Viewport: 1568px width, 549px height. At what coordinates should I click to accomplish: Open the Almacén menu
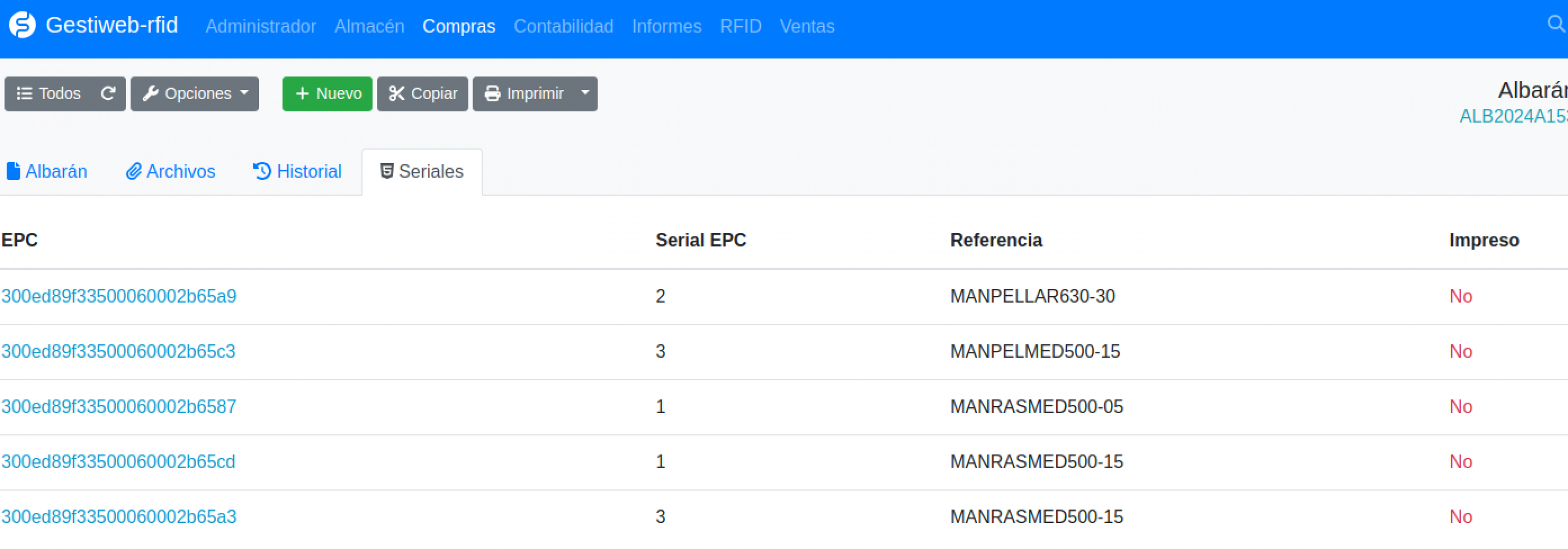[369, 26]
